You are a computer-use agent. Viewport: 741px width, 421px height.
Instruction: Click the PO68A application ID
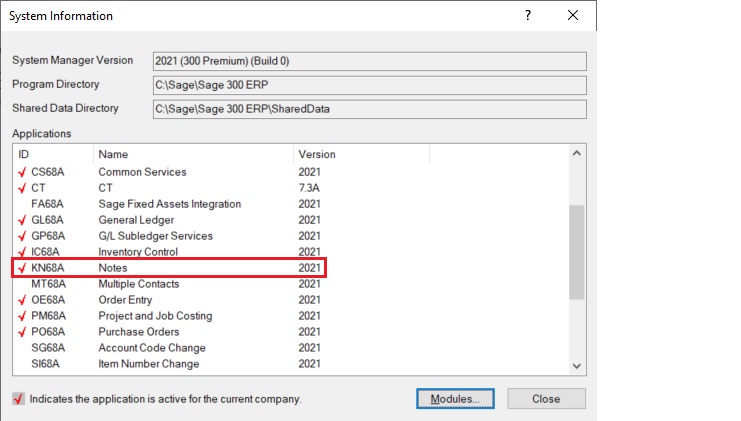click(x=48, y=332)
